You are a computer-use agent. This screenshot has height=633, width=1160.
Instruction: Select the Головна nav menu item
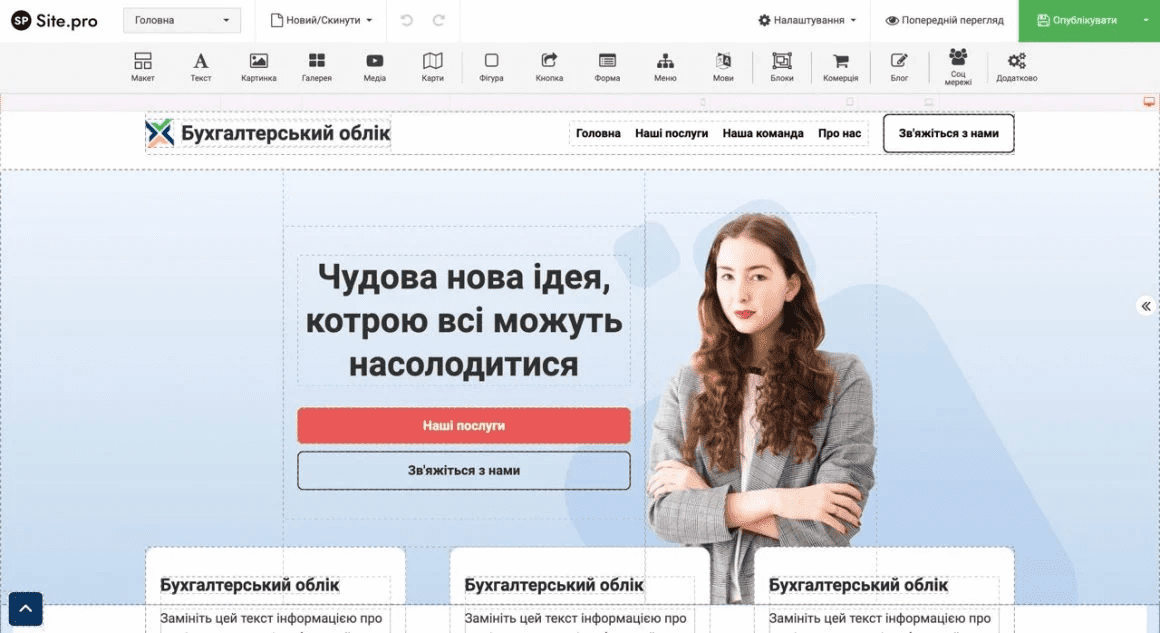coord(598,133)
